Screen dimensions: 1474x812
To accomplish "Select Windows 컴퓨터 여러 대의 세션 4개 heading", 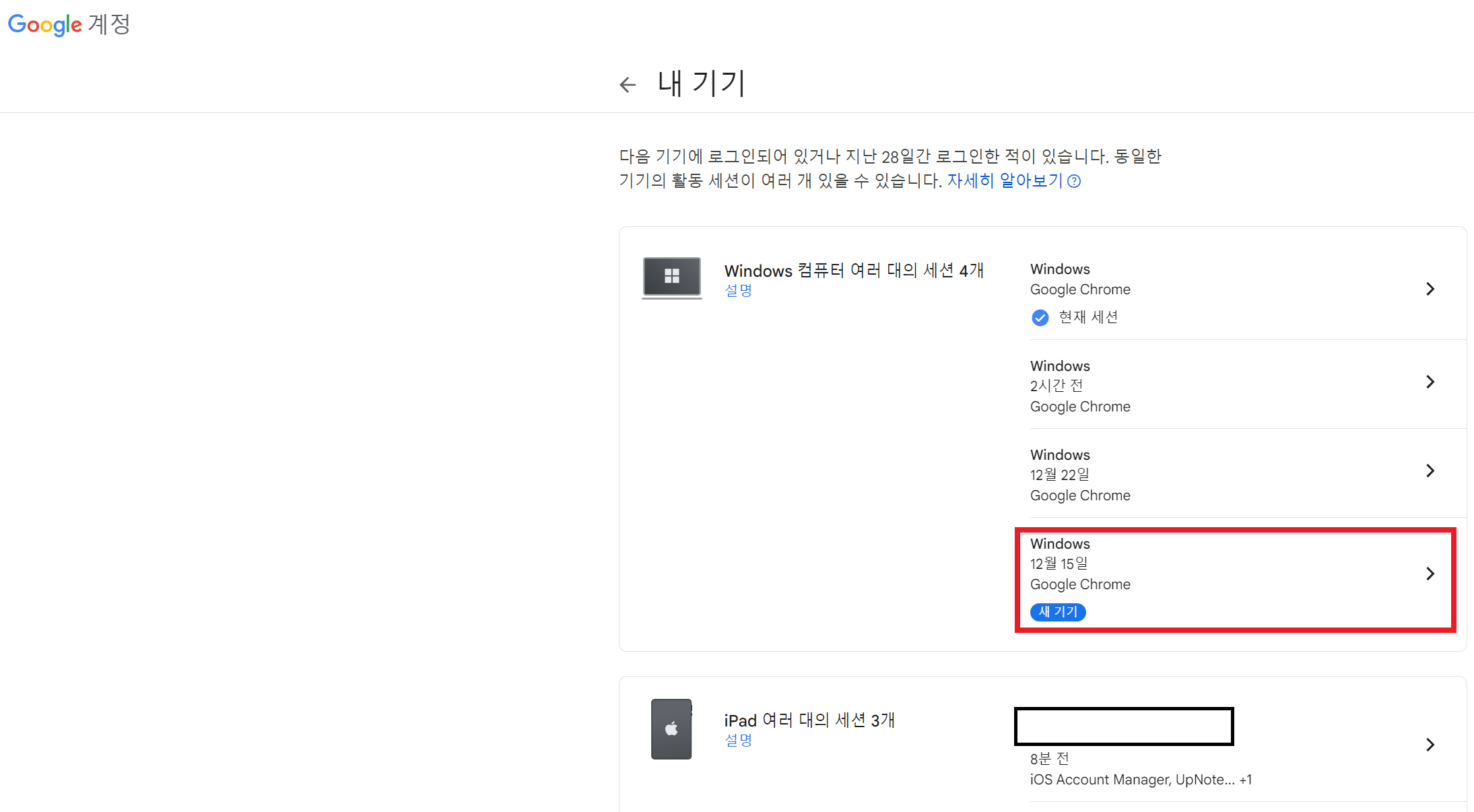I will point(854,271).
